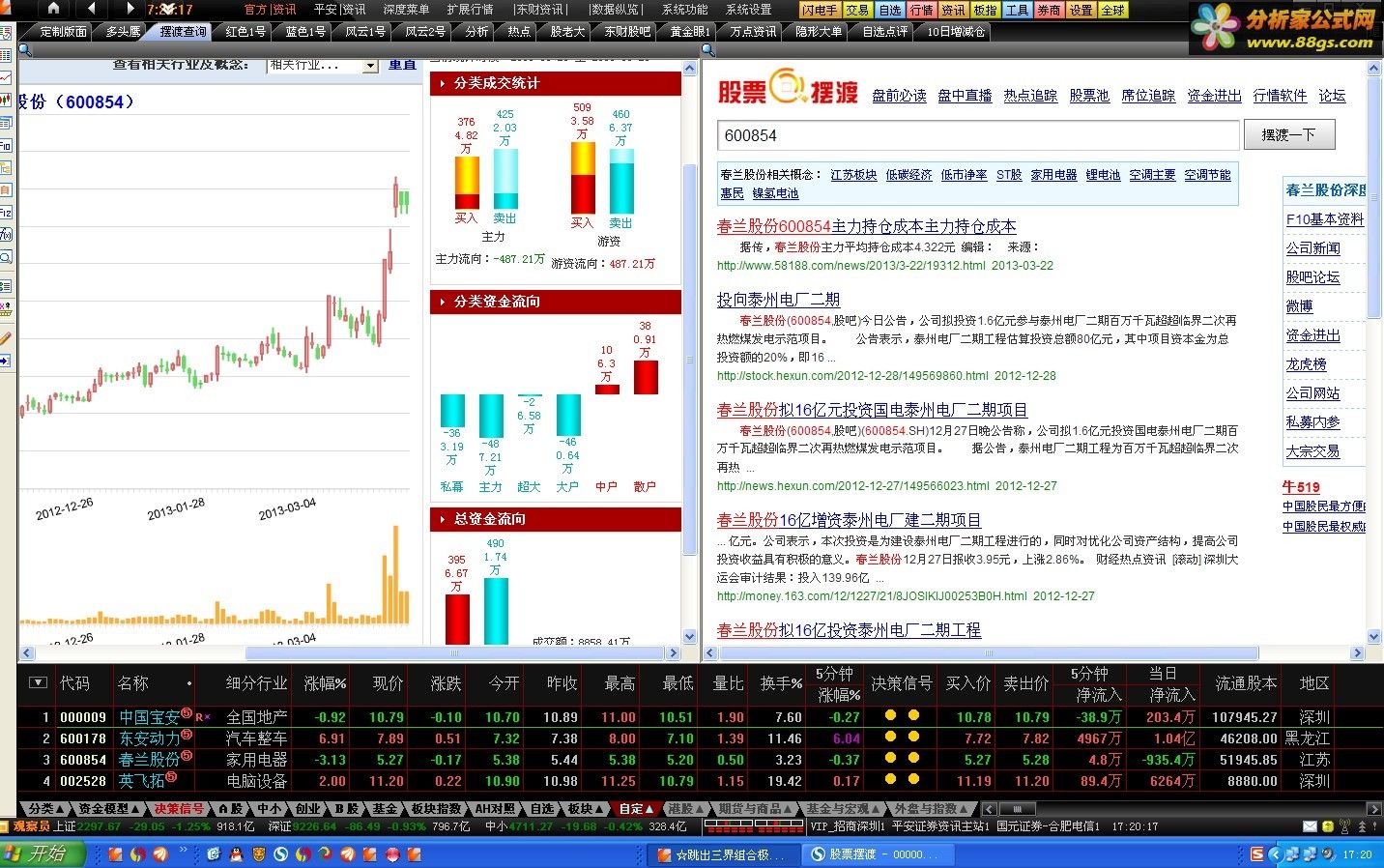Open the 股票摆渡 taskbar window
Image resolution: width=1384 pixels, height=868 pixels.
pyautogui.click(x=879, y=854)
